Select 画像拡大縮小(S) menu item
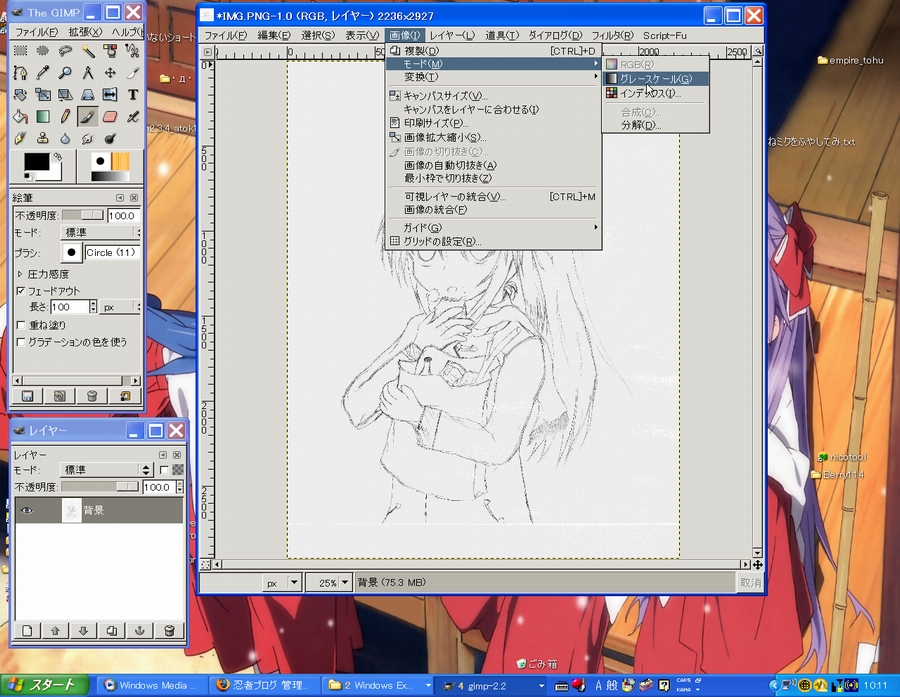Viewport: 900px width, 697px height. click(x=494, y=137)
